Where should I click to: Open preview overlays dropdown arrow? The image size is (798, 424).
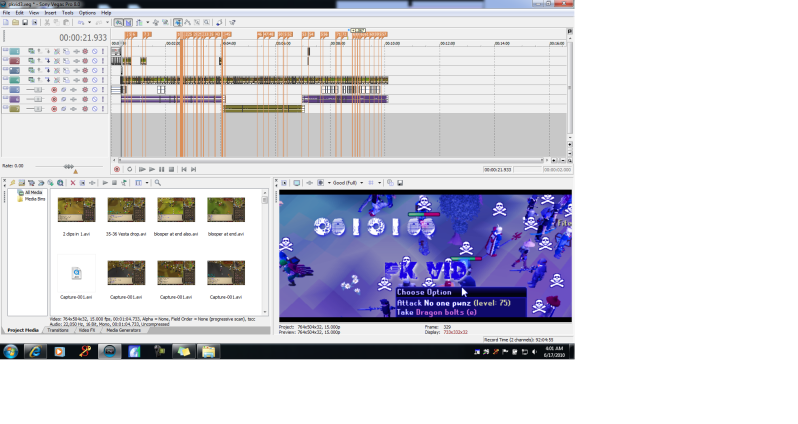[x=380, y=183]
